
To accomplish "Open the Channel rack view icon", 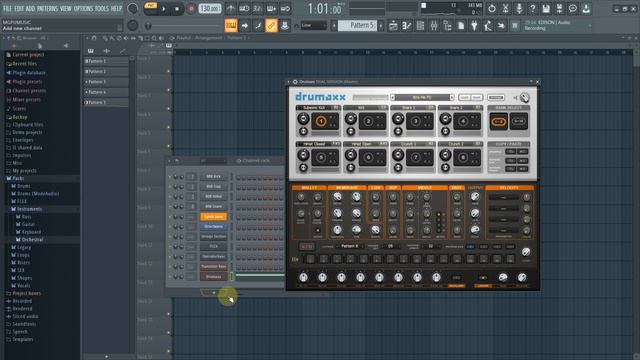I will [x=420, y=26].
